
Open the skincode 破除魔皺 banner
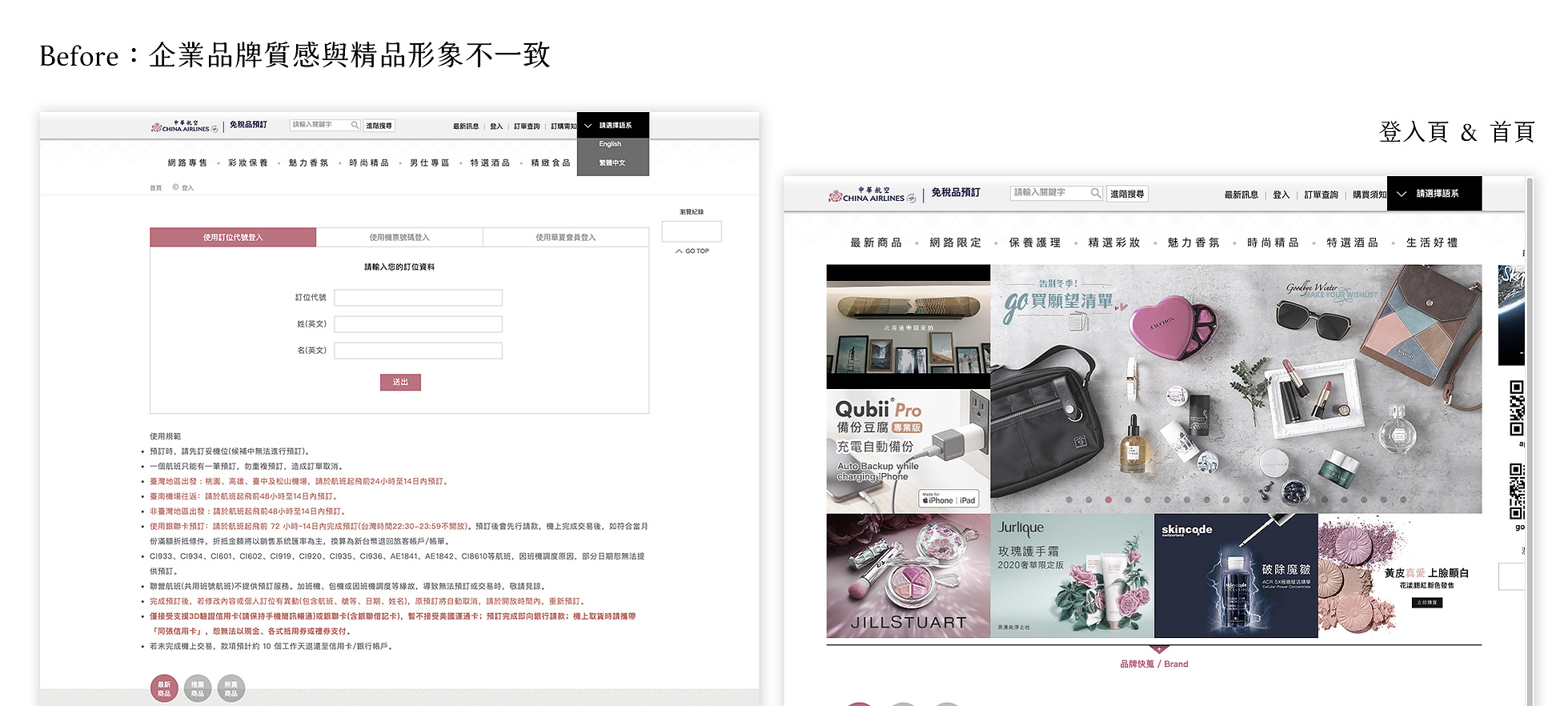[1236, 576]
